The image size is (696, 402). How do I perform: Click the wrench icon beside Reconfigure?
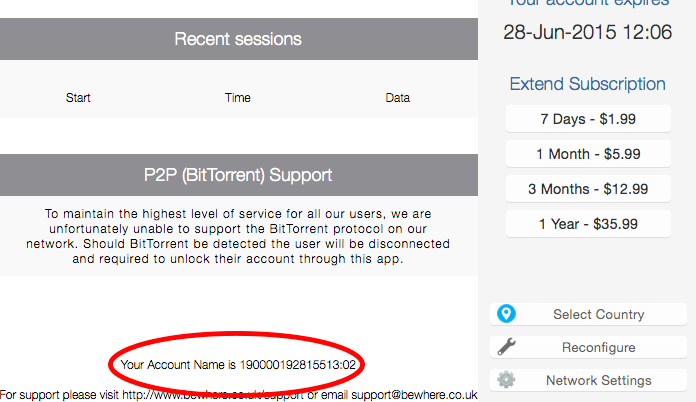point(506,347)
